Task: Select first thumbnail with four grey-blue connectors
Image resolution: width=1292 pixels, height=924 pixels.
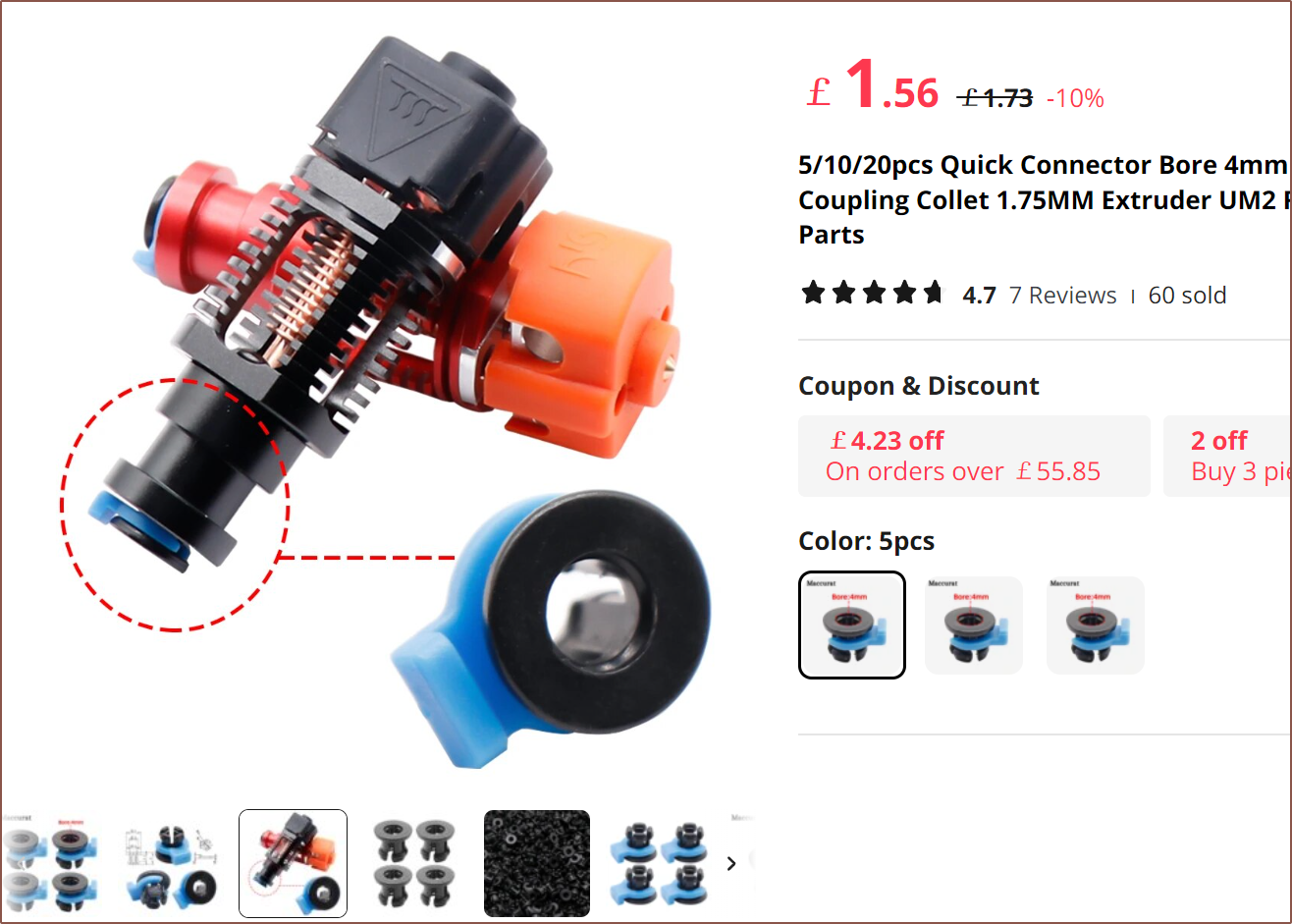Action: click(x=49, y=863)
